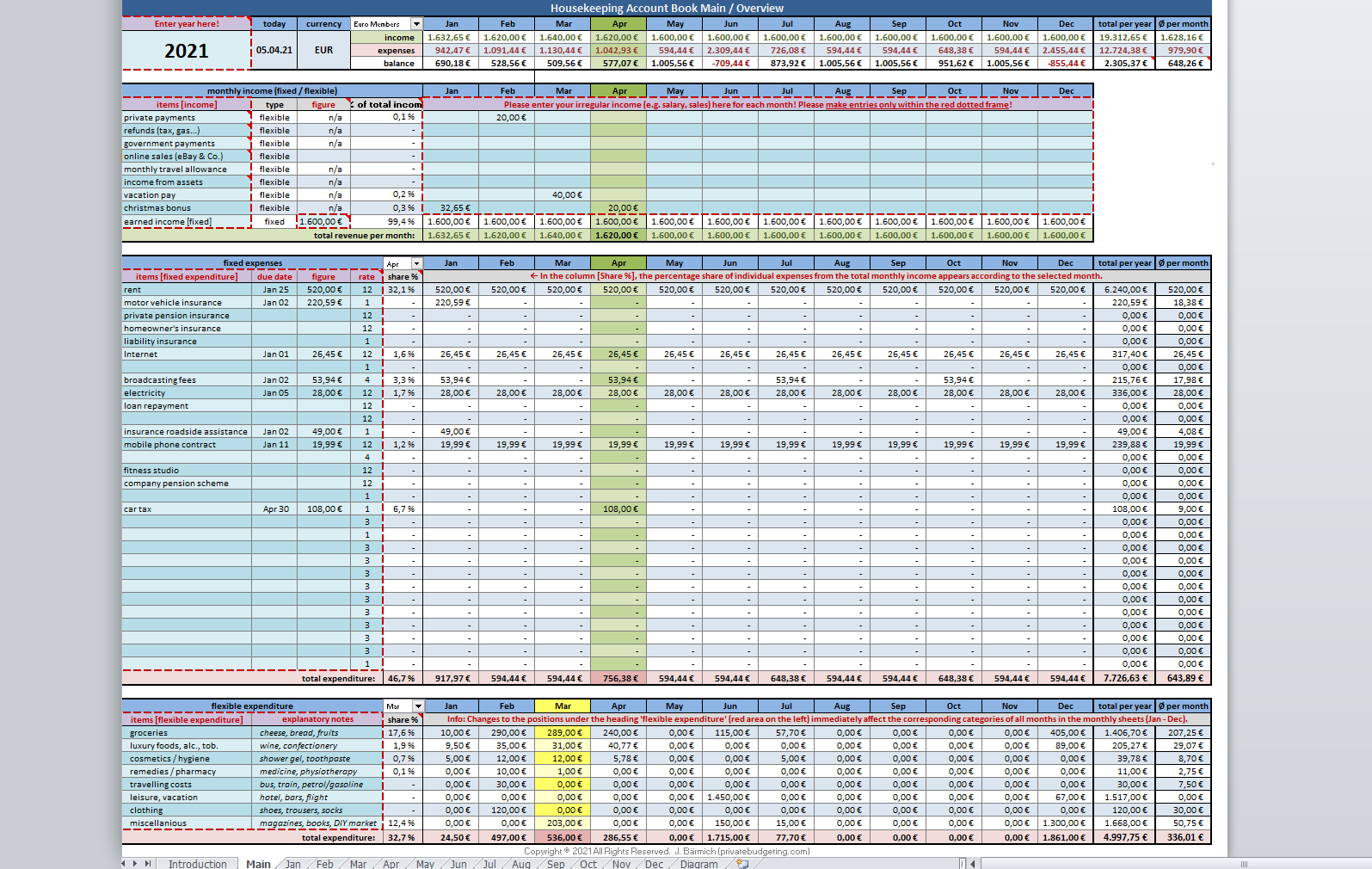Go to the Apr sheet tab
This screenshot has height=869, width=1372.
(x=391, y=864)
